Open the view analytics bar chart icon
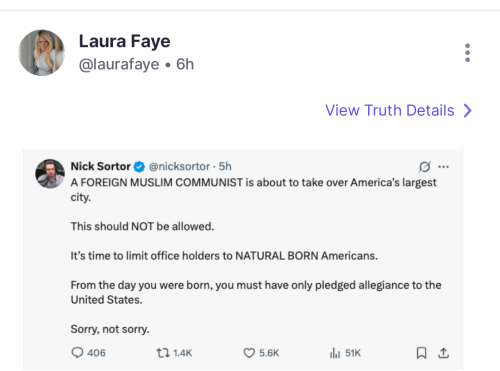 pos(335,353)
